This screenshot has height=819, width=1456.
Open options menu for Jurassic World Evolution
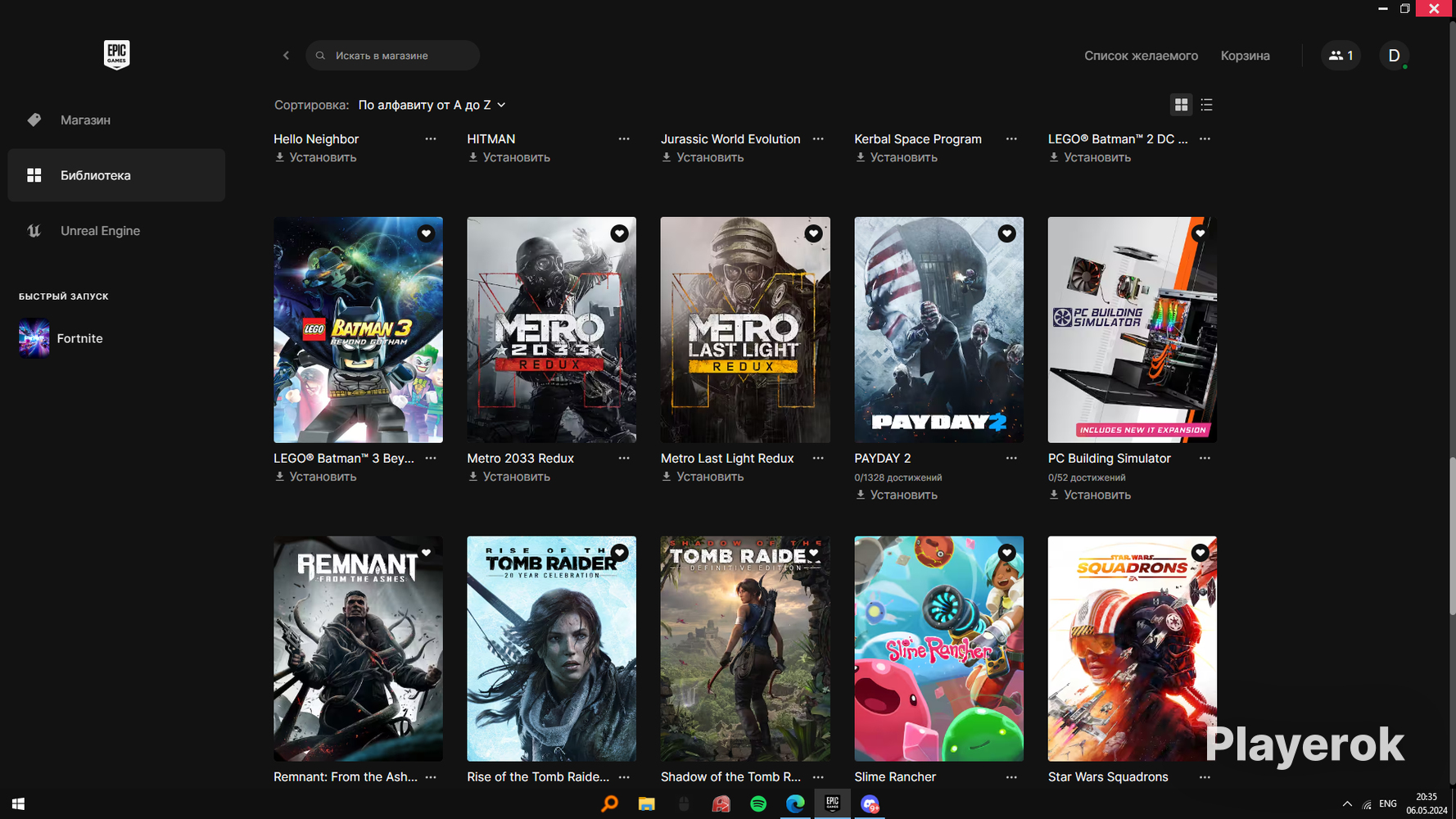(x=818, y=139)
